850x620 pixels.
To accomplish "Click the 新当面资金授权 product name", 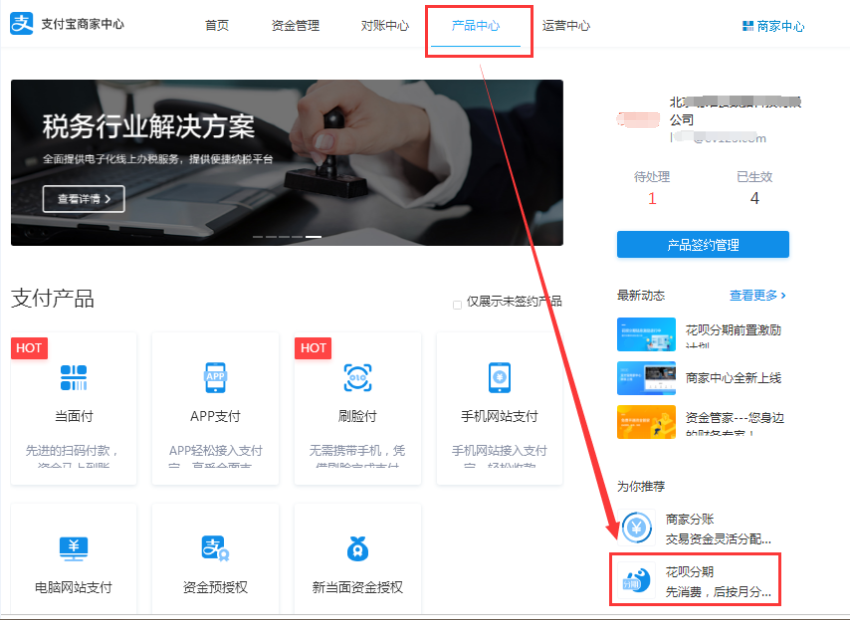I will click(x=357, y=587).
